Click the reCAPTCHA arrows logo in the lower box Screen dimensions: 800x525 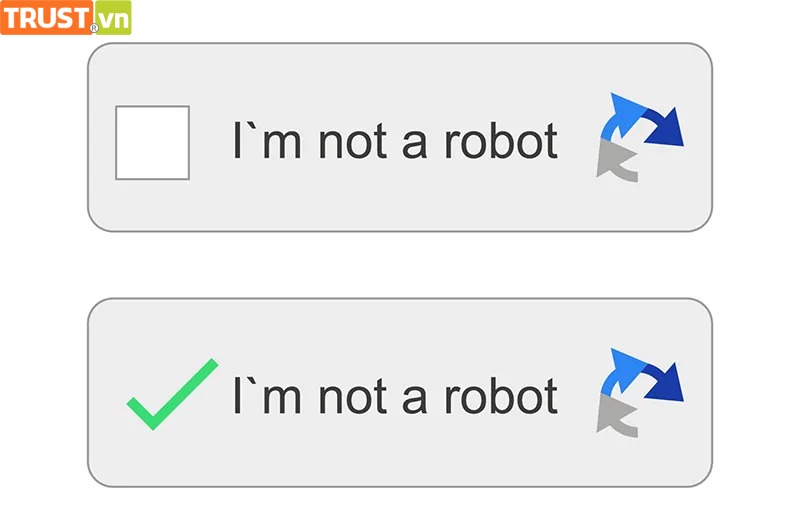640,393
